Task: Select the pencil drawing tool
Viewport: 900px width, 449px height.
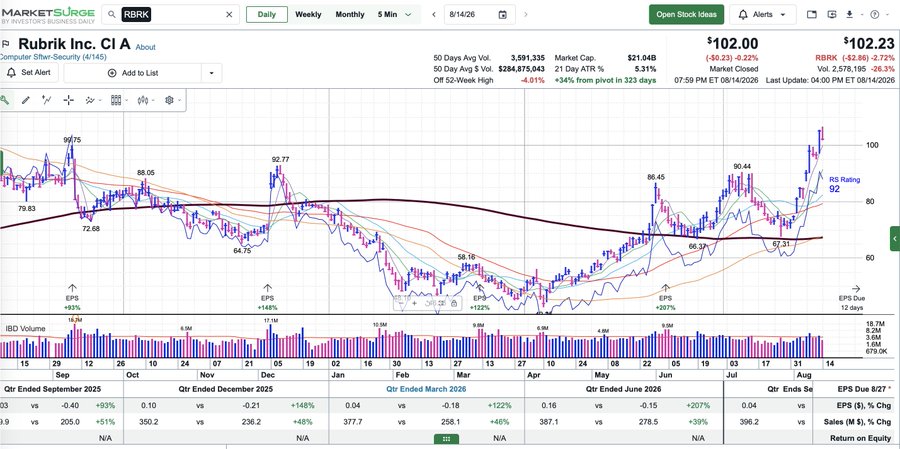Action: coord(26,100)
